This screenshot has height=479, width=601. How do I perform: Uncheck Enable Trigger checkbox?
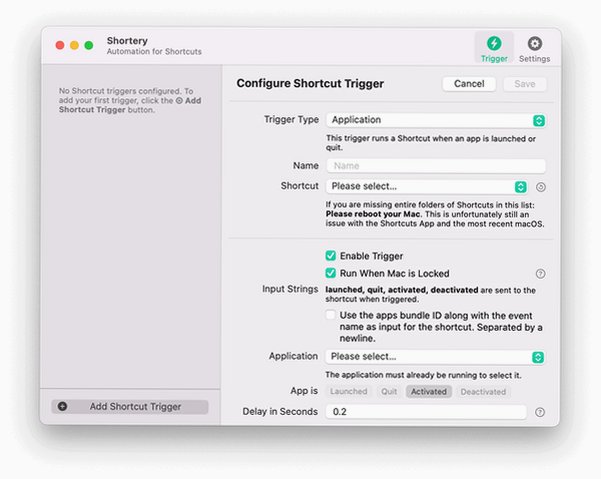tap(330, 256)
